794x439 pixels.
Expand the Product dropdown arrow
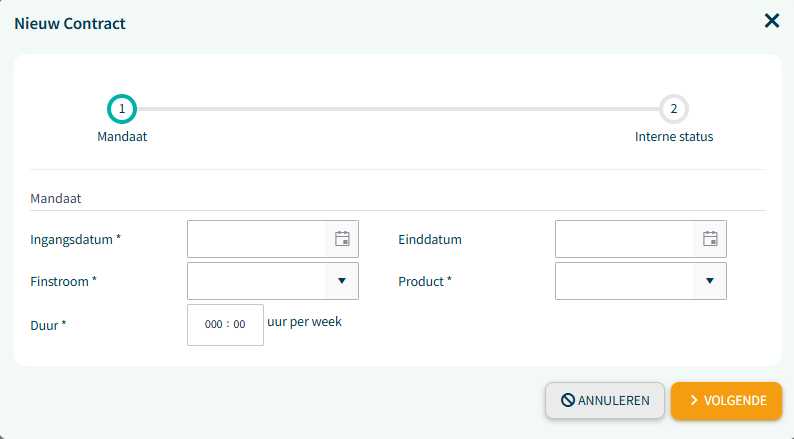[x=710, y=281]
